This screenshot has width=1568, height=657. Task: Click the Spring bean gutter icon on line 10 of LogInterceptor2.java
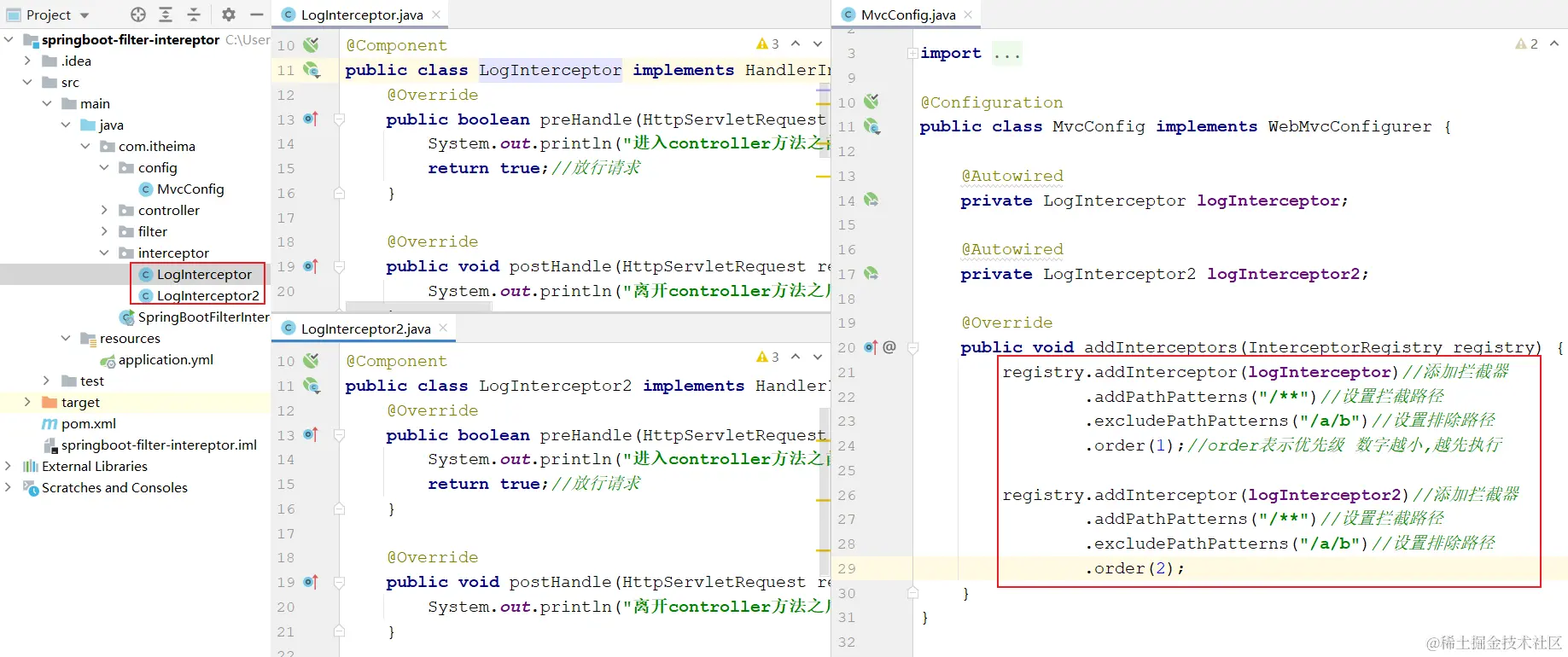311,360
